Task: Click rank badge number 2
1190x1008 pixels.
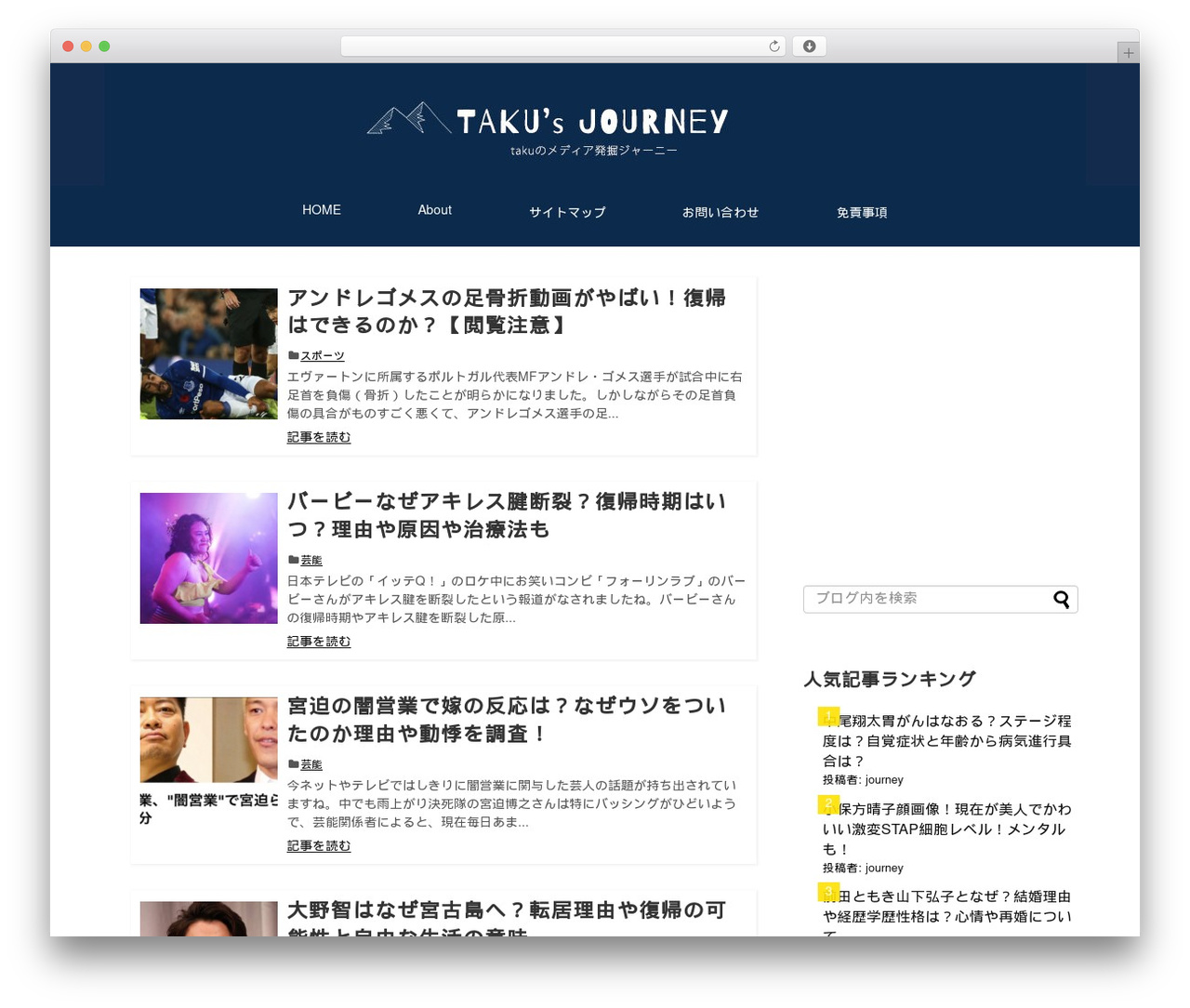Action: pyautogui.click(x=828, y=803)
